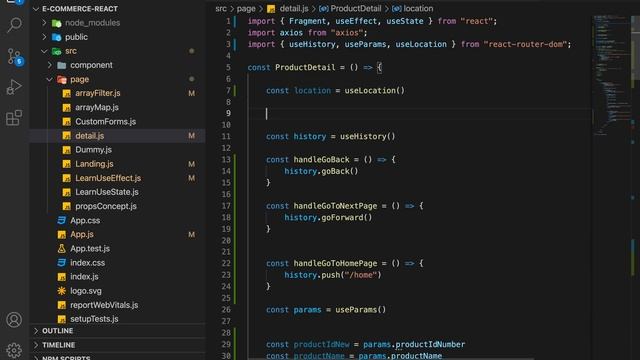The image size is (640, 360).
Task: Open the Accounts menu icon
Action: [x=14, y=320]
